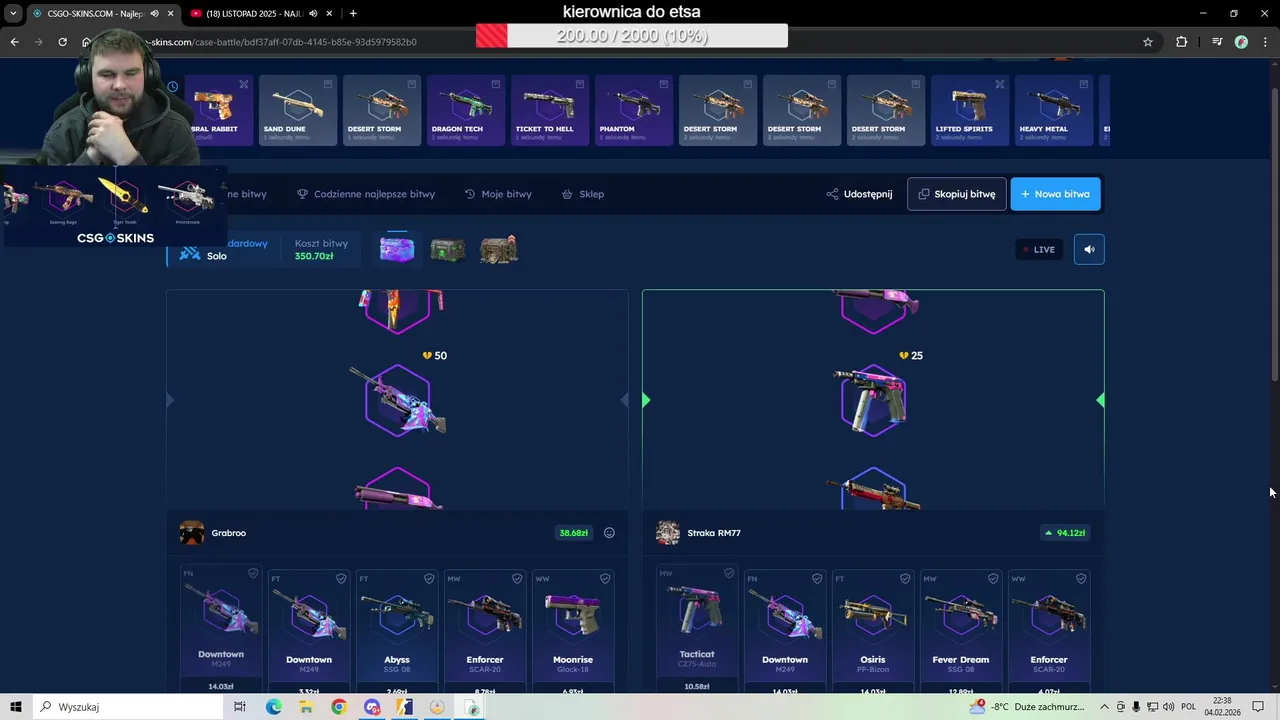Screen dimensions: 1280x720
Task: Toggle the shield check on the Fever Dream card
Action: point(993,578)
